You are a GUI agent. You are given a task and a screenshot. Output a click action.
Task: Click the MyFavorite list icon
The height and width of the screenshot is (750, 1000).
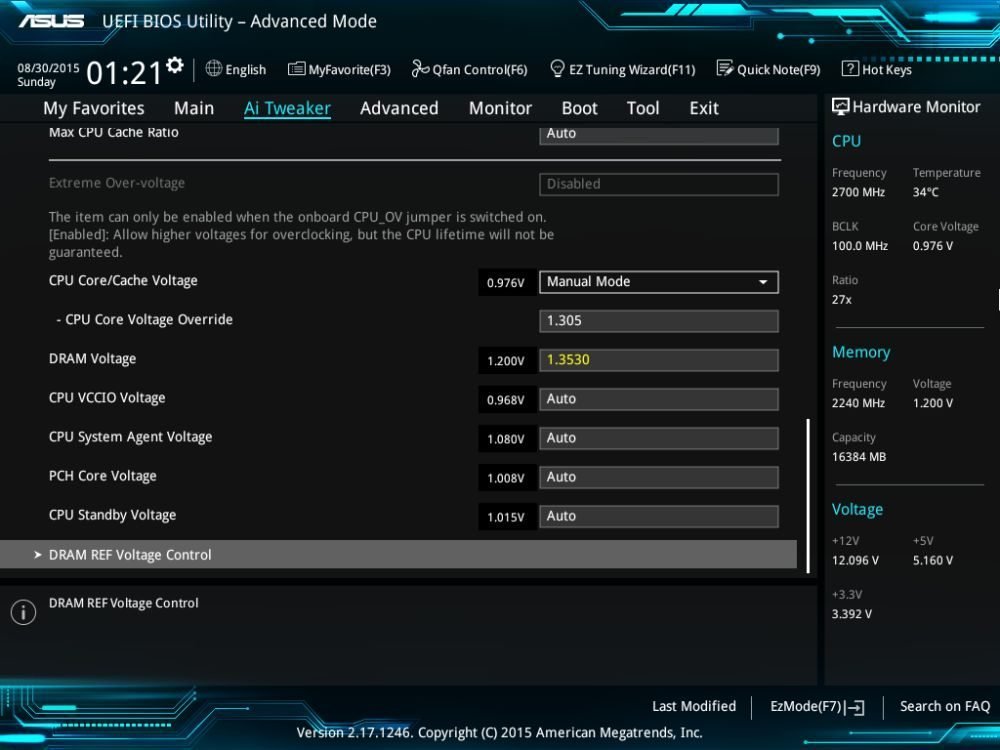click(296, 69)
